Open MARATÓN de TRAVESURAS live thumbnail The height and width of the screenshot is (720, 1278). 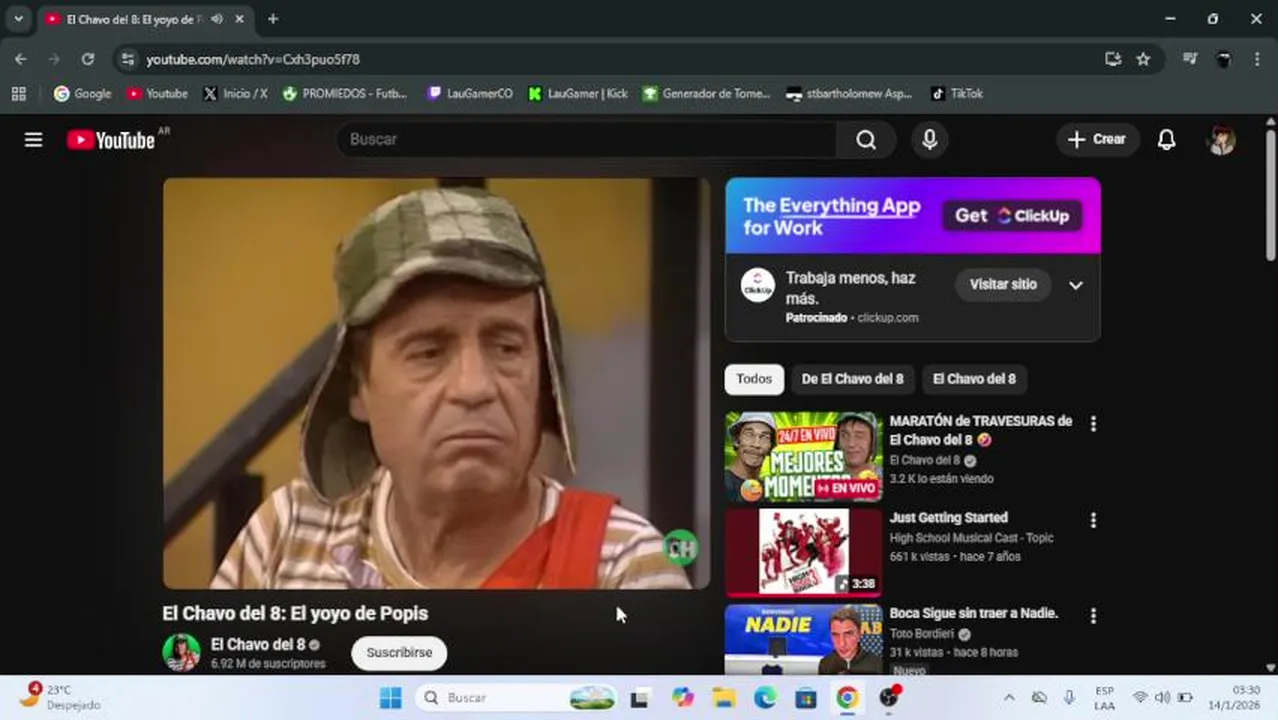pyautogui.click(x=804, y=457)
